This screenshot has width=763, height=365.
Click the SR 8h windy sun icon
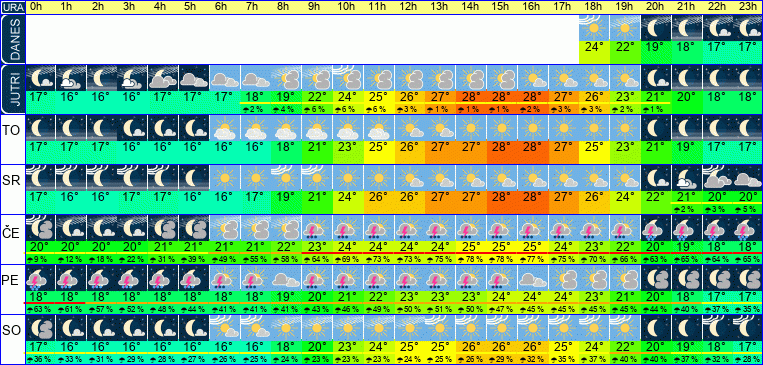point(287,178)
